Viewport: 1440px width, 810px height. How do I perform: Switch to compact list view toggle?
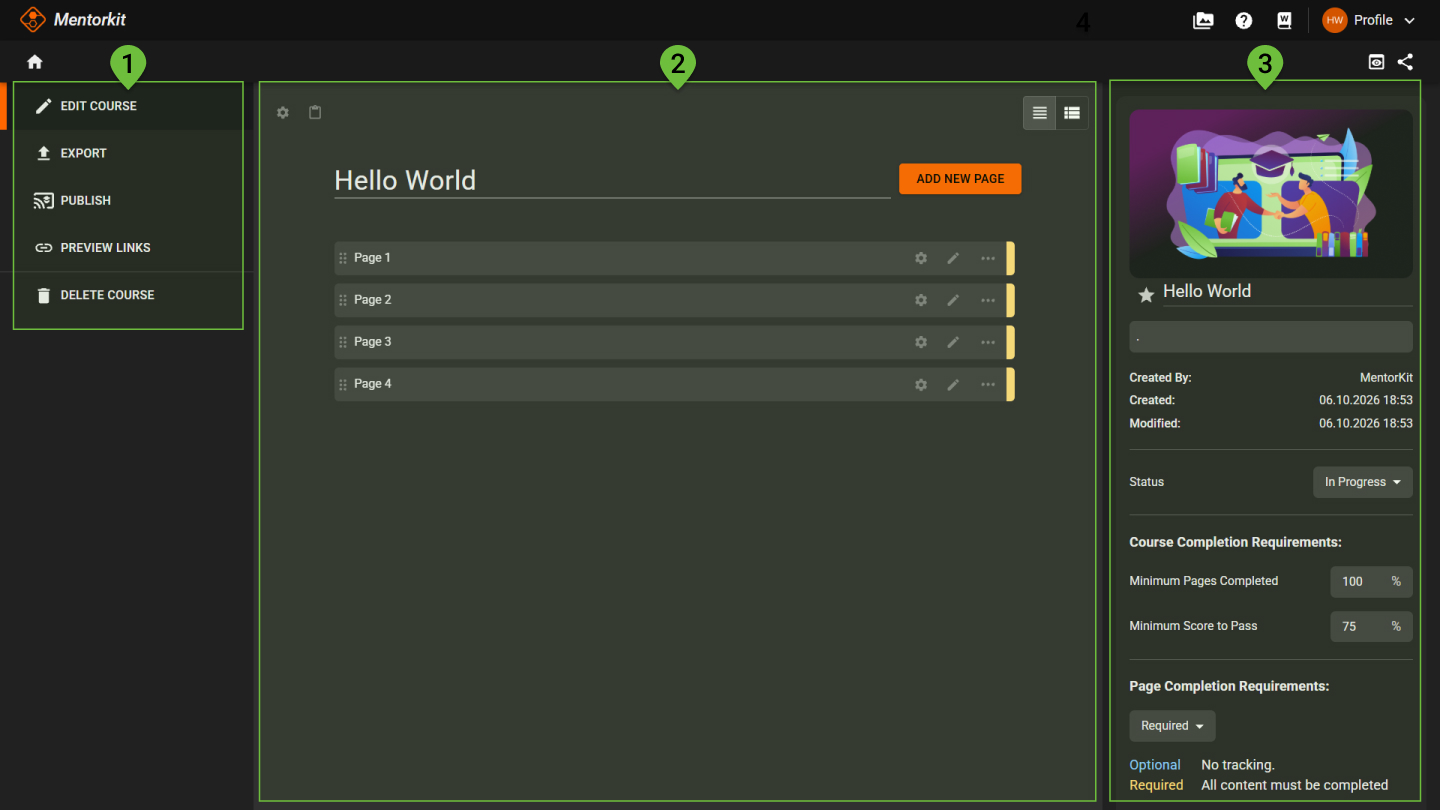(1040, 113)
